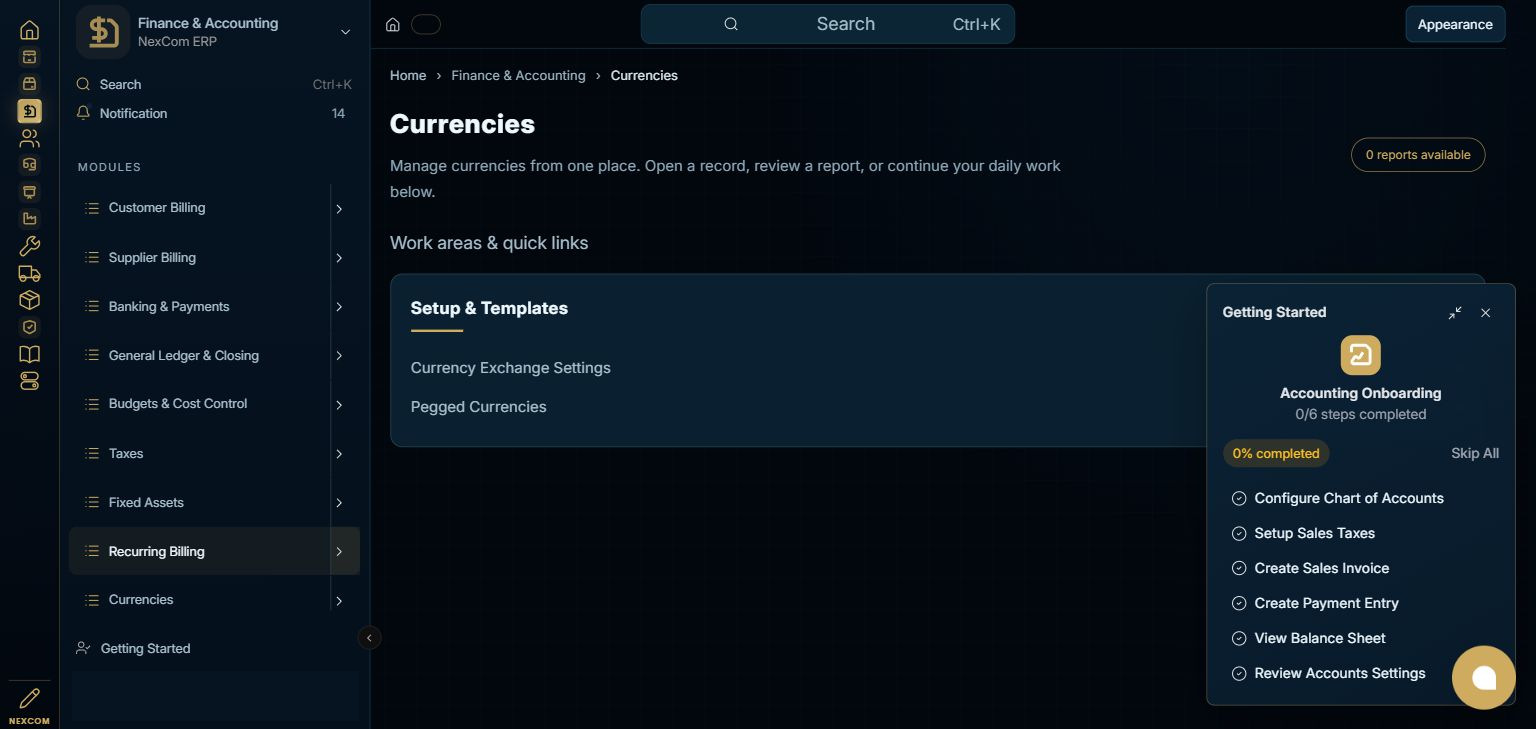Image resolution: width=1536 pixels, height=729 pixels.
Task: Click the Appearance button
Action: (x=1455, y=24)
